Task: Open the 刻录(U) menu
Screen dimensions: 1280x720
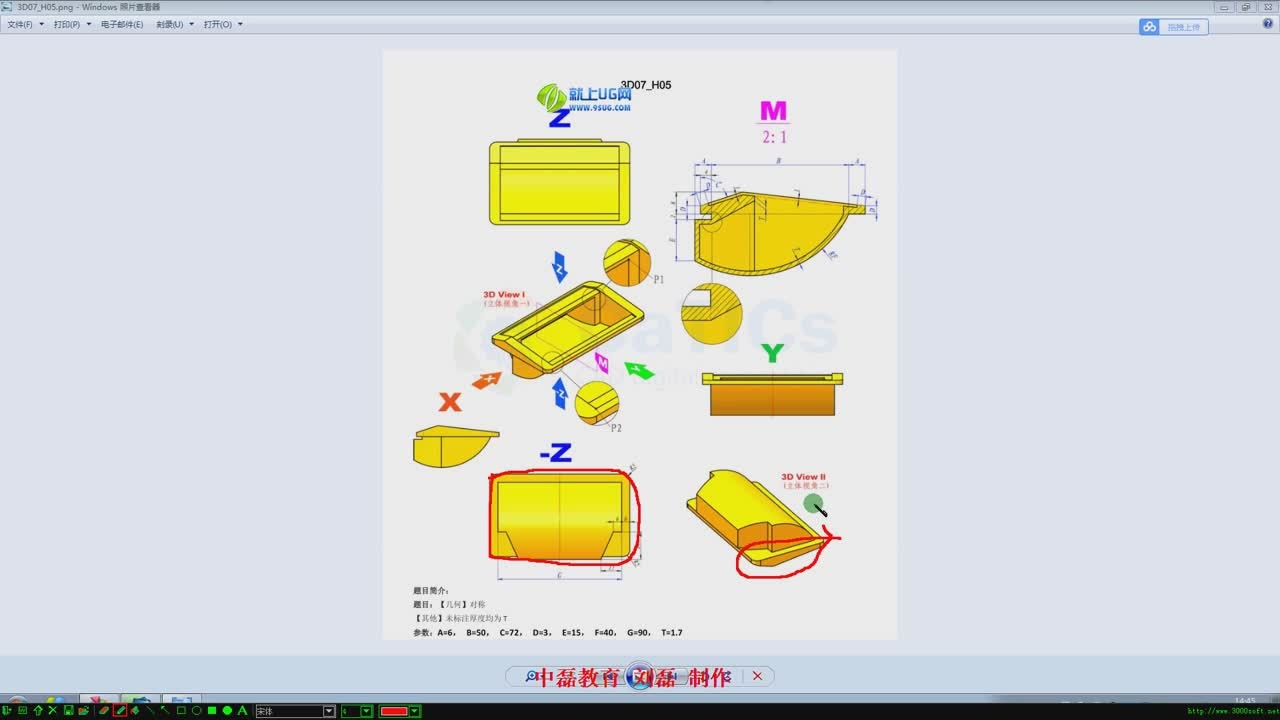Action: (x=174, y=24)
